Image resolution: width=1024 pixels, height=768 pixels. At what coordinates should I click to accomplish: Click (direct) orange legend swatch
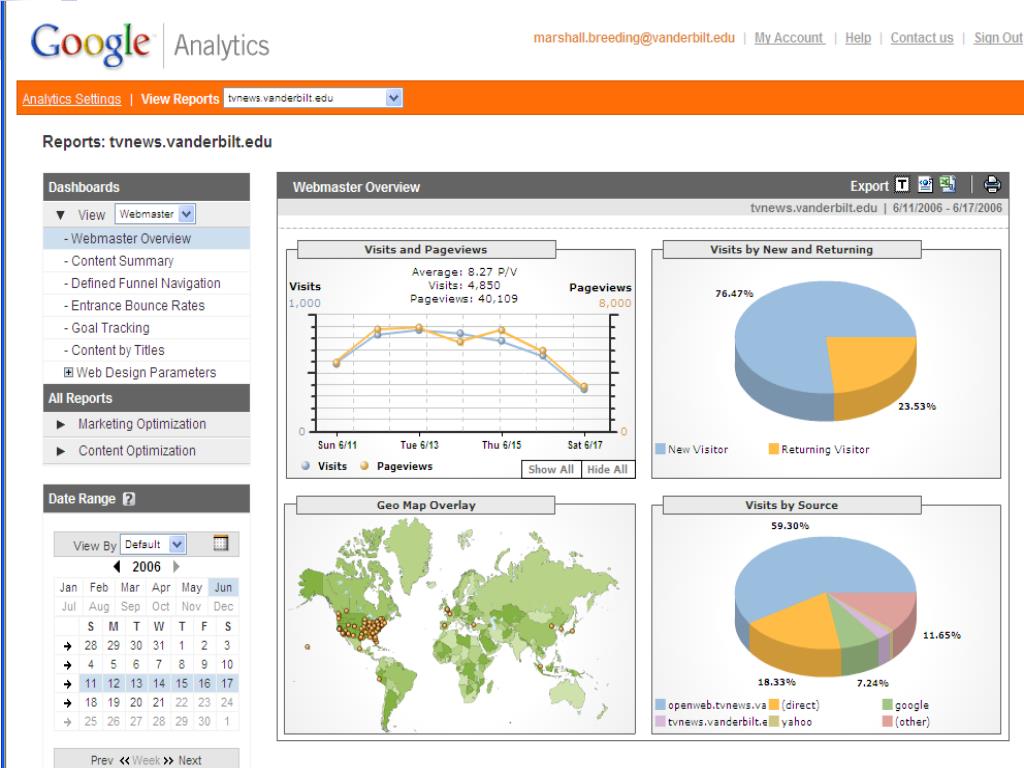point(774,705)
